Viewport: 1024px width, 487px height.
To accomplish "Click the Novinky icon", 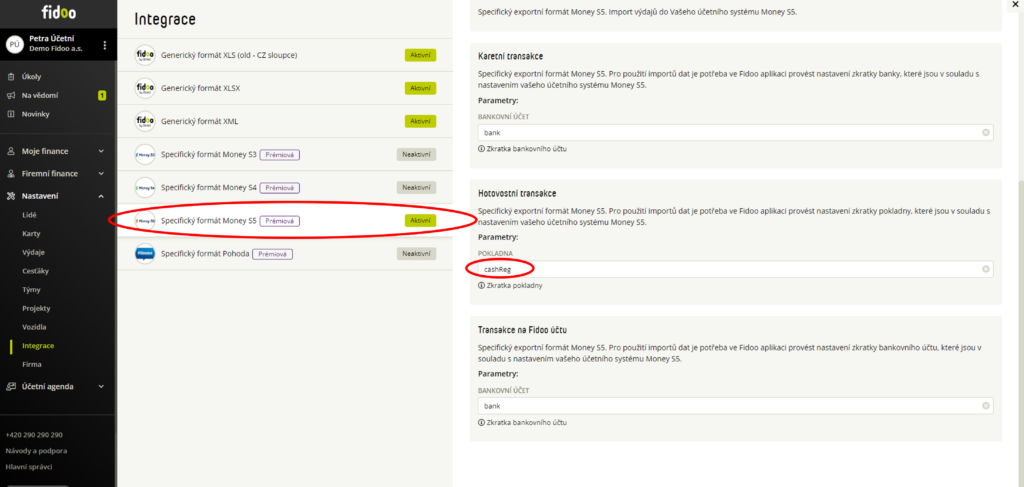I will [10, 114].
